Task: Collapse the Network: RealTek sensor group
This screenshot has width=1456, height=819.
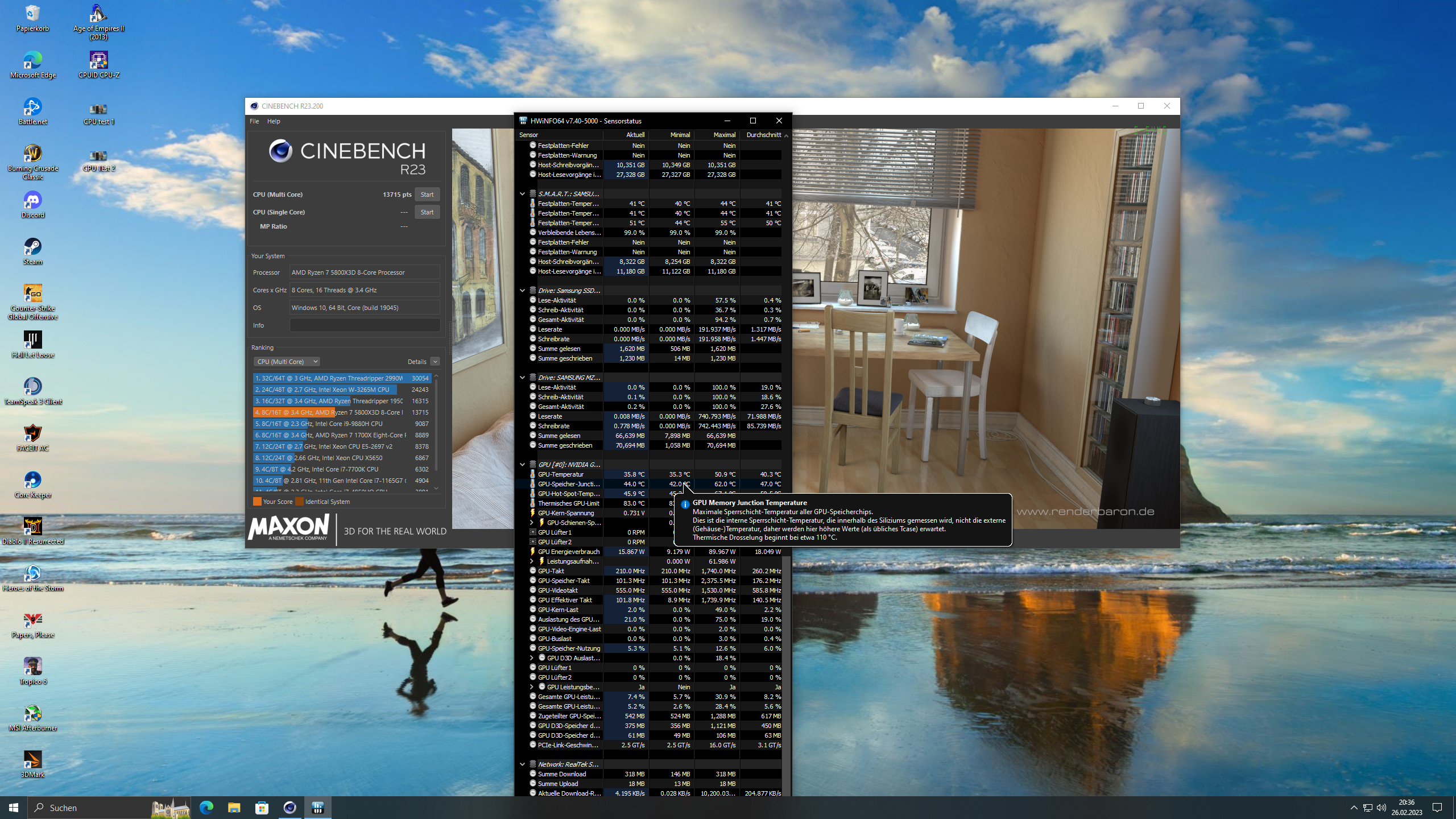Action: click(522, 764)
